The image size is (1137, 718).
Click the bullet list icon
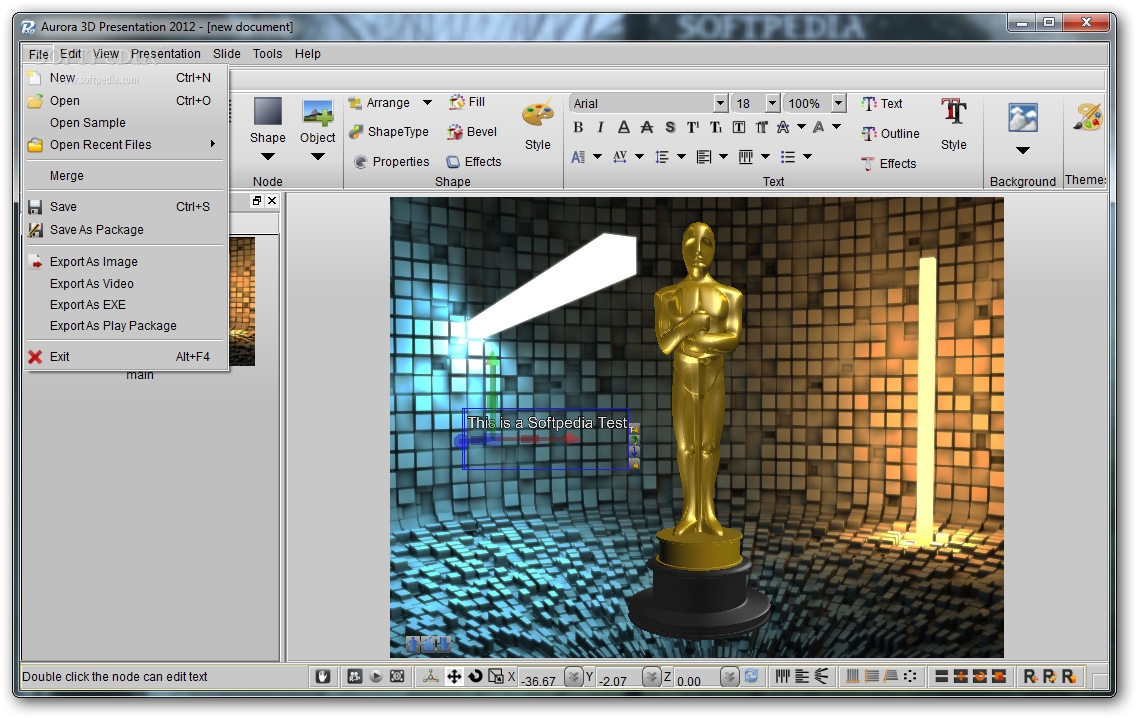pos(787,157)
